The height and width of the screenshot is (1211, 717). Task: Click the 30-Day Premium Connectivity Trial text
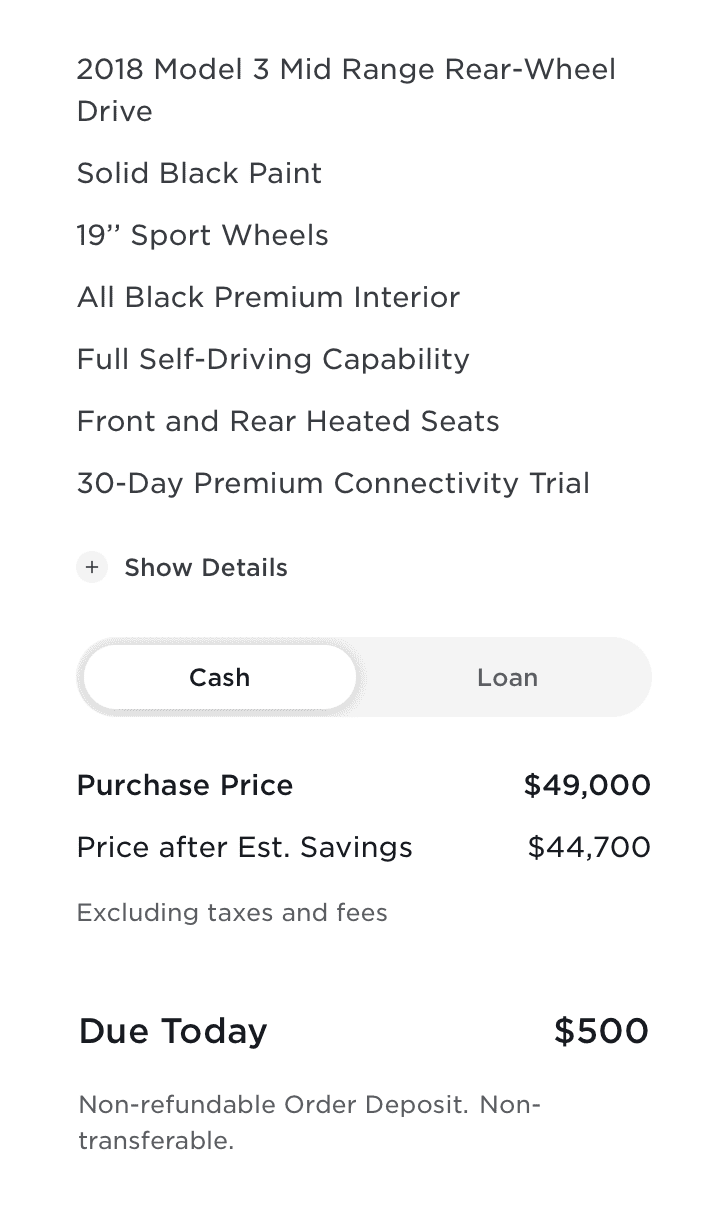coord(333,483)
